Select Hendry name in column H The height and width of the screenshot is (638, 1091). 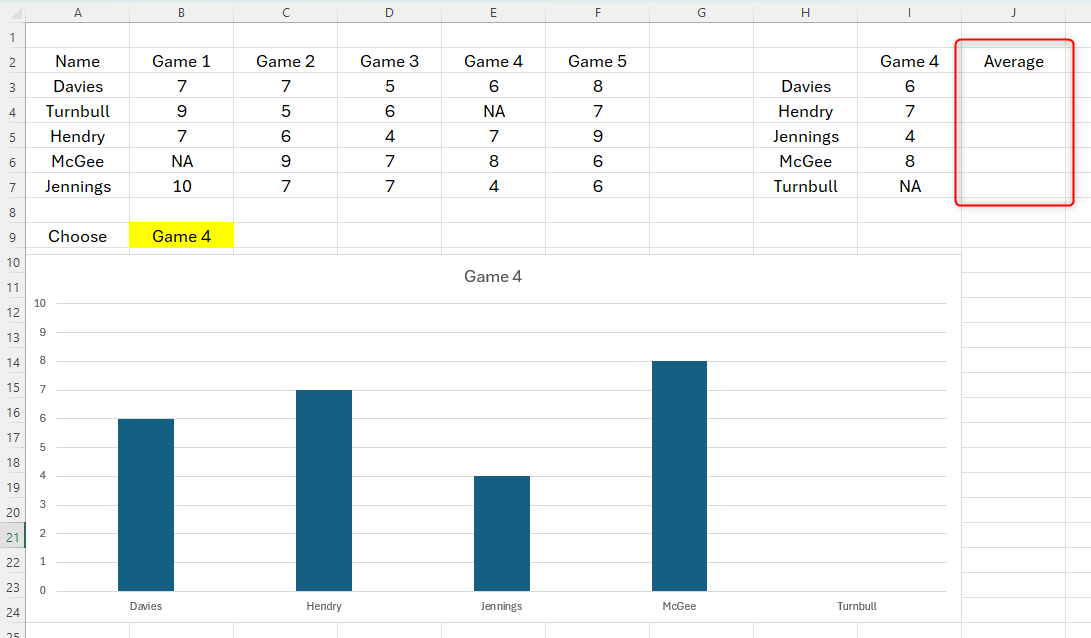(806, 111)
